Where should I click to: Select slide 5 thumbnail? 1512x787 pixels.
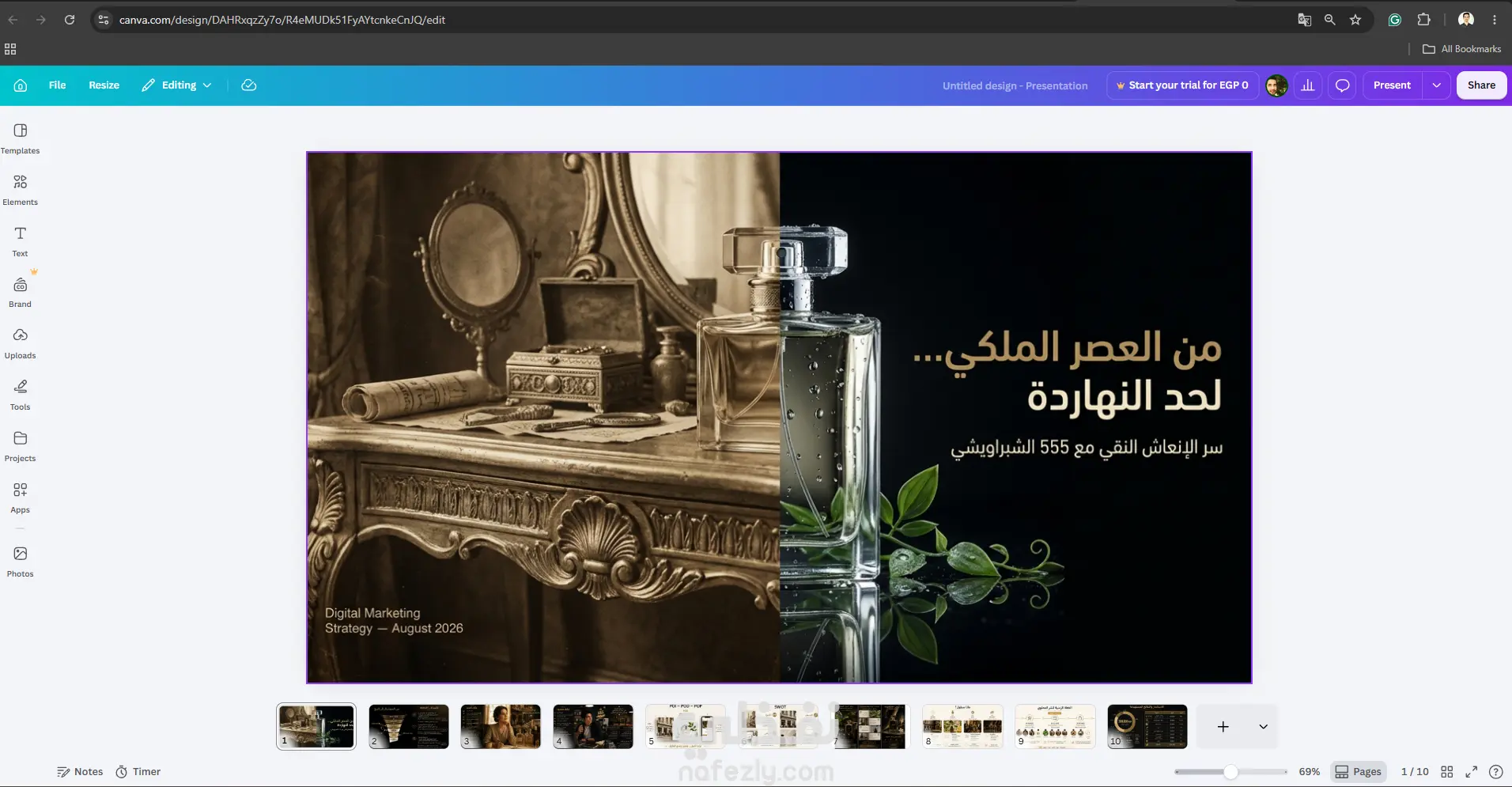tap(686, 726)
